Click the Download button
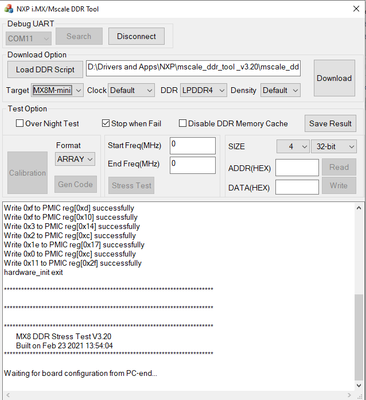 334,78
